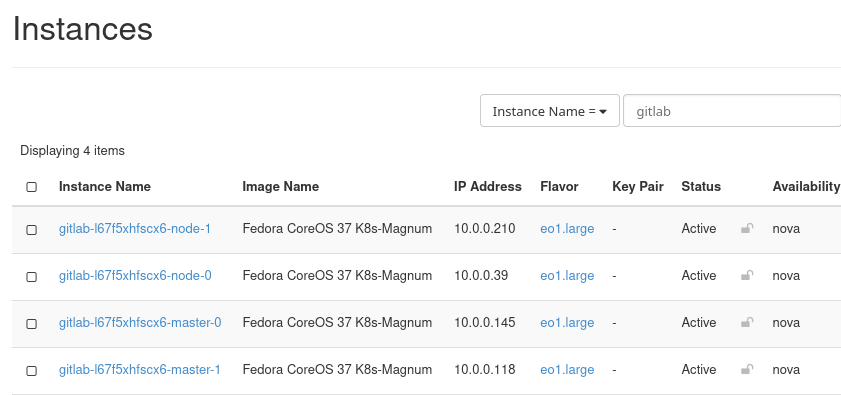
Task: Click Active status in master-0 row
Action: click(x=698, y=323)
